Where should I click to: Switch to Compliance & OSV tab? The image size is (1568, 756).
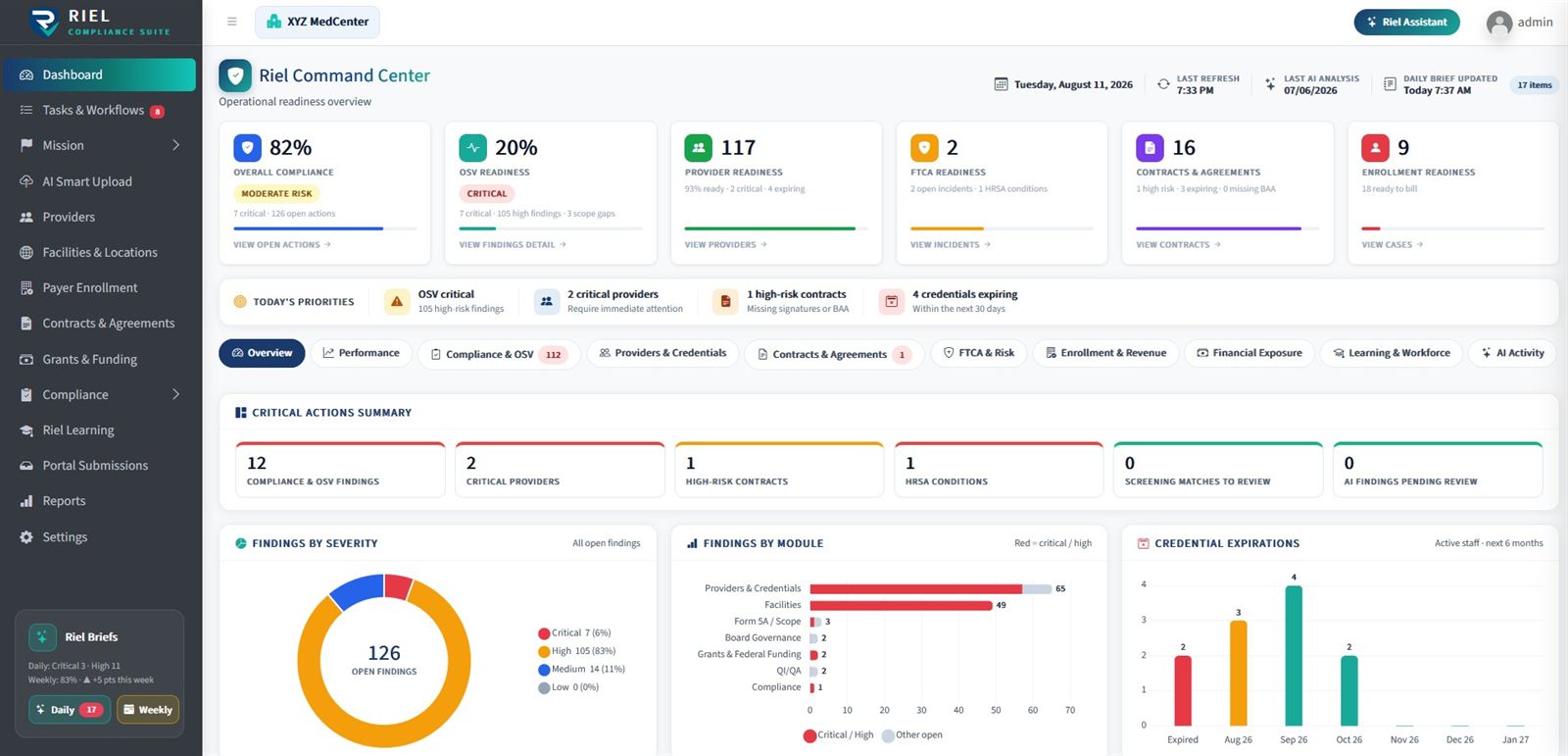pos(499,354)
